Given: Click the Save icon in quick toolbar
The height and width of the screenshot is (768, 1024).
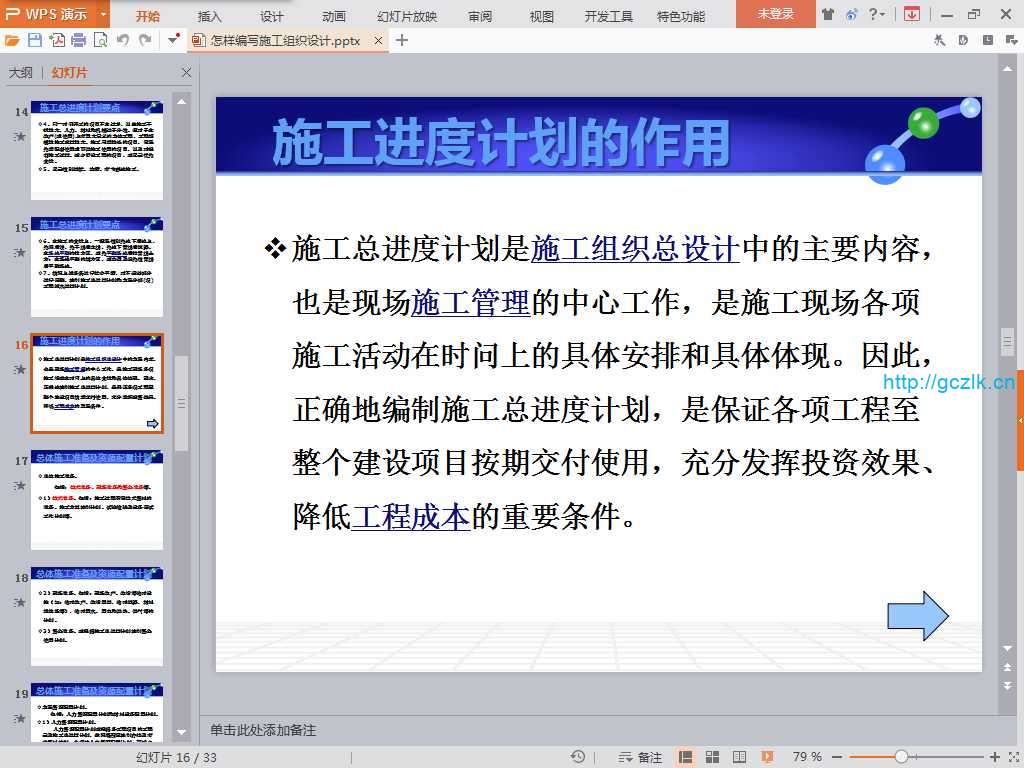Looking at the screenshot, I should 35,40.
